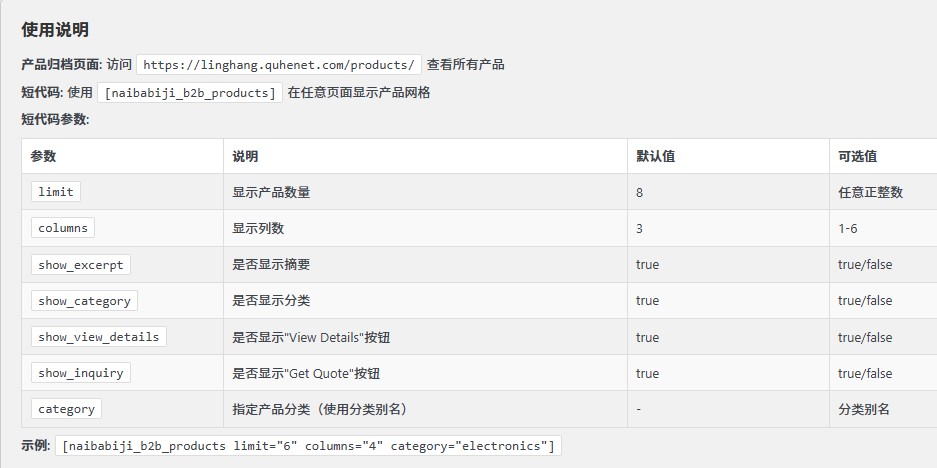The width and height of the screenshot is (937, 468).
Task: Click the [naibabiji_b2b_products] shortcode snippet
Action: 189,93
